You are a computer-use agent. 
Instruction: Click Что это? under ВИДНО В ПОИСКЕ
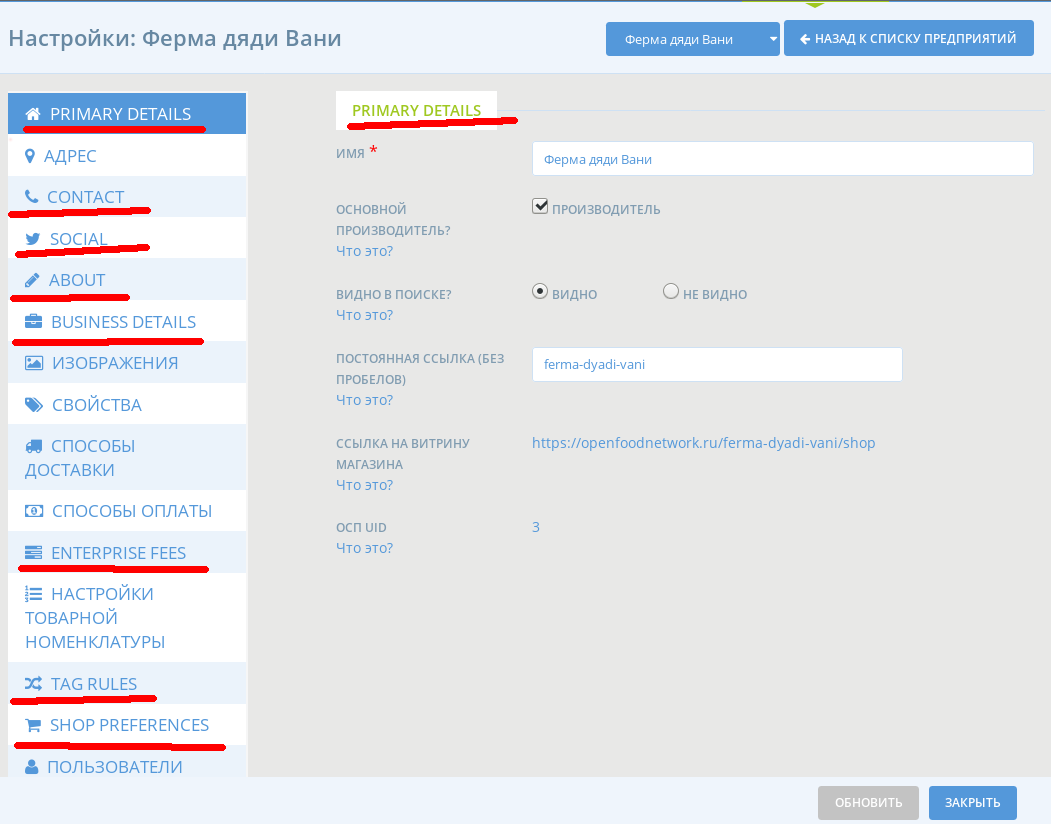(x=364, y=314)
